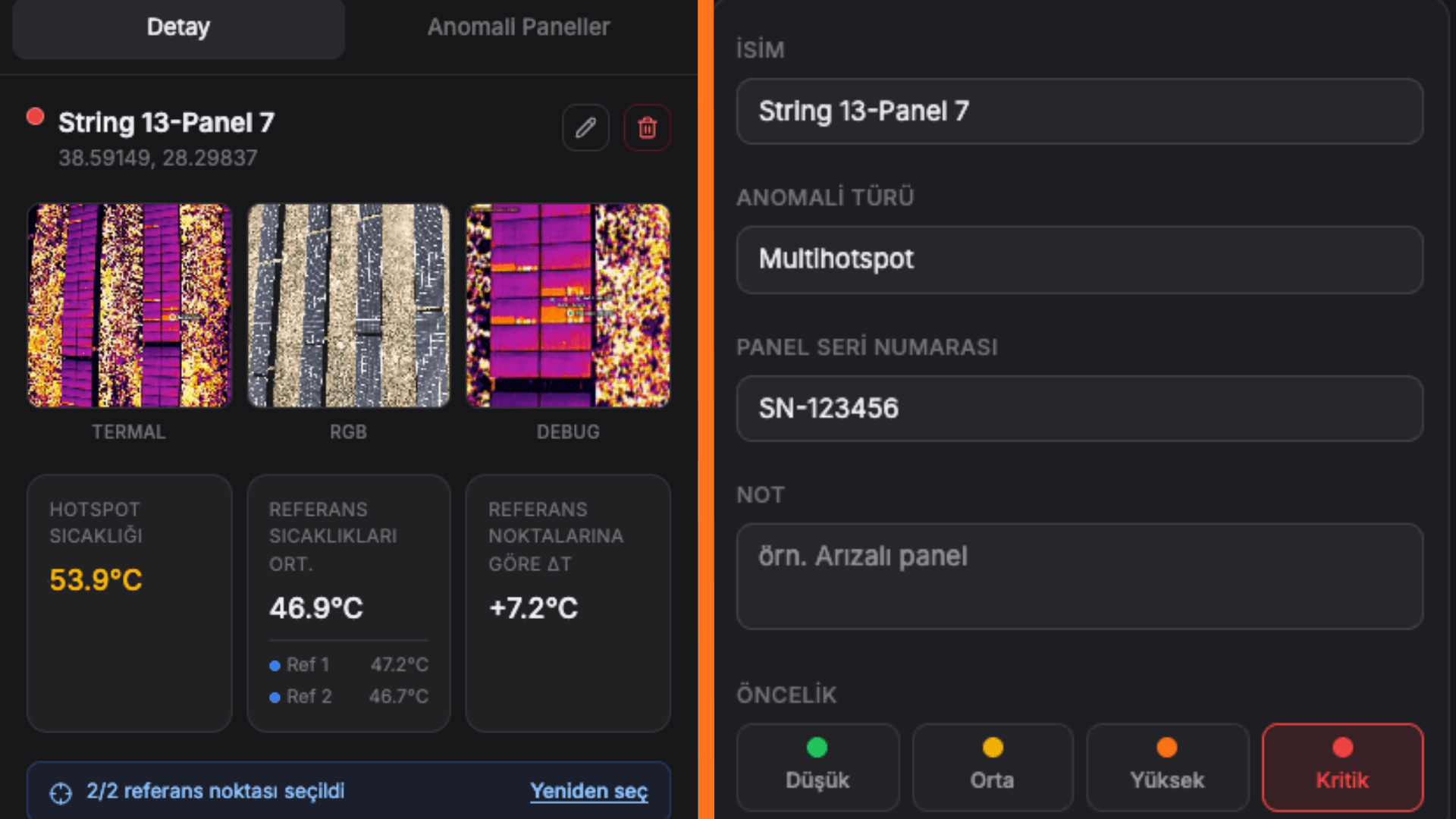The width and height of the screenshot is (1456, 819).
Task: Click the crosshair reference point icon
Action: click(x=61, y=792)
